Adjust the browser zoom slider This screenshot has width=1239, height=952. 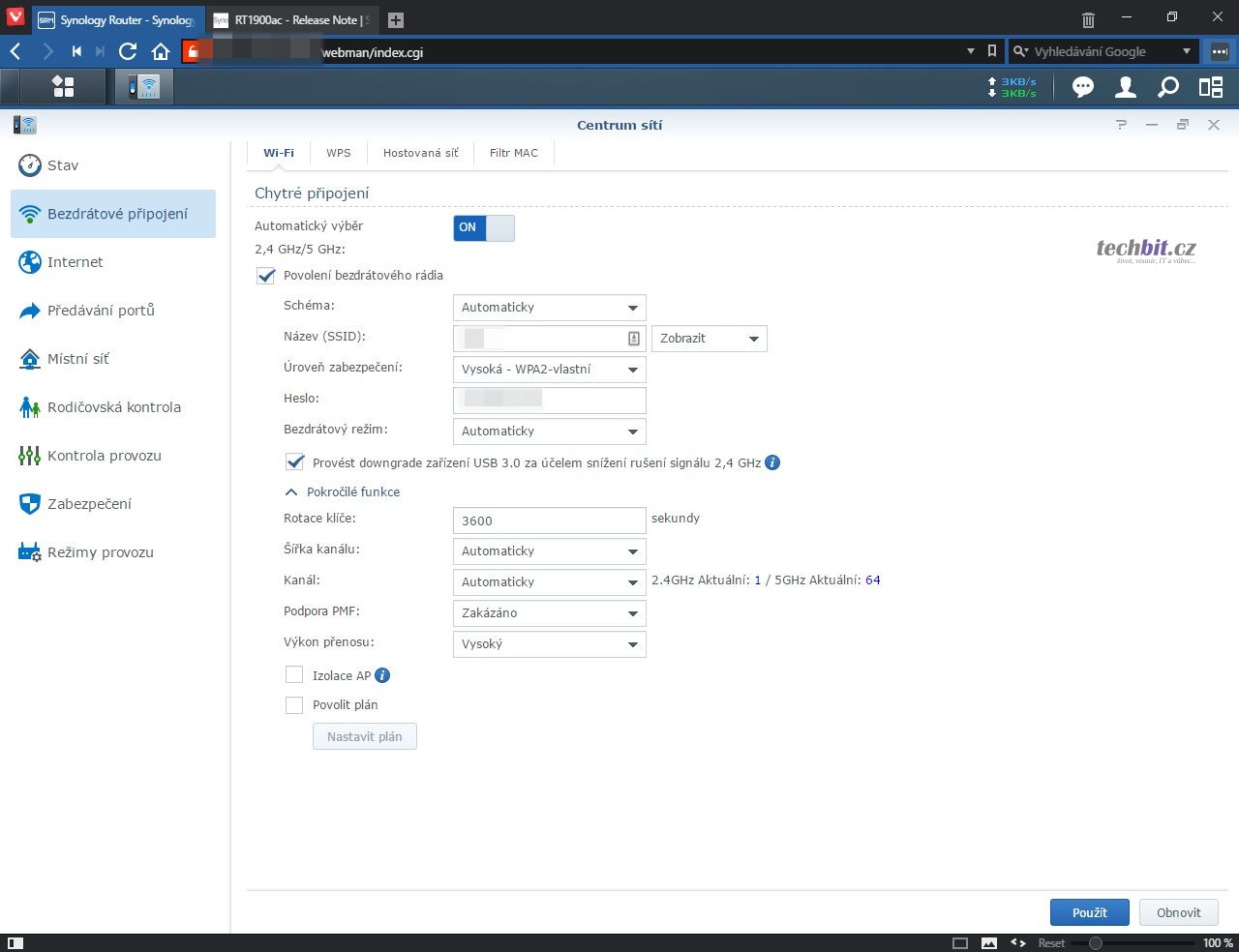pyautogui.click(x=1096, y=942)
